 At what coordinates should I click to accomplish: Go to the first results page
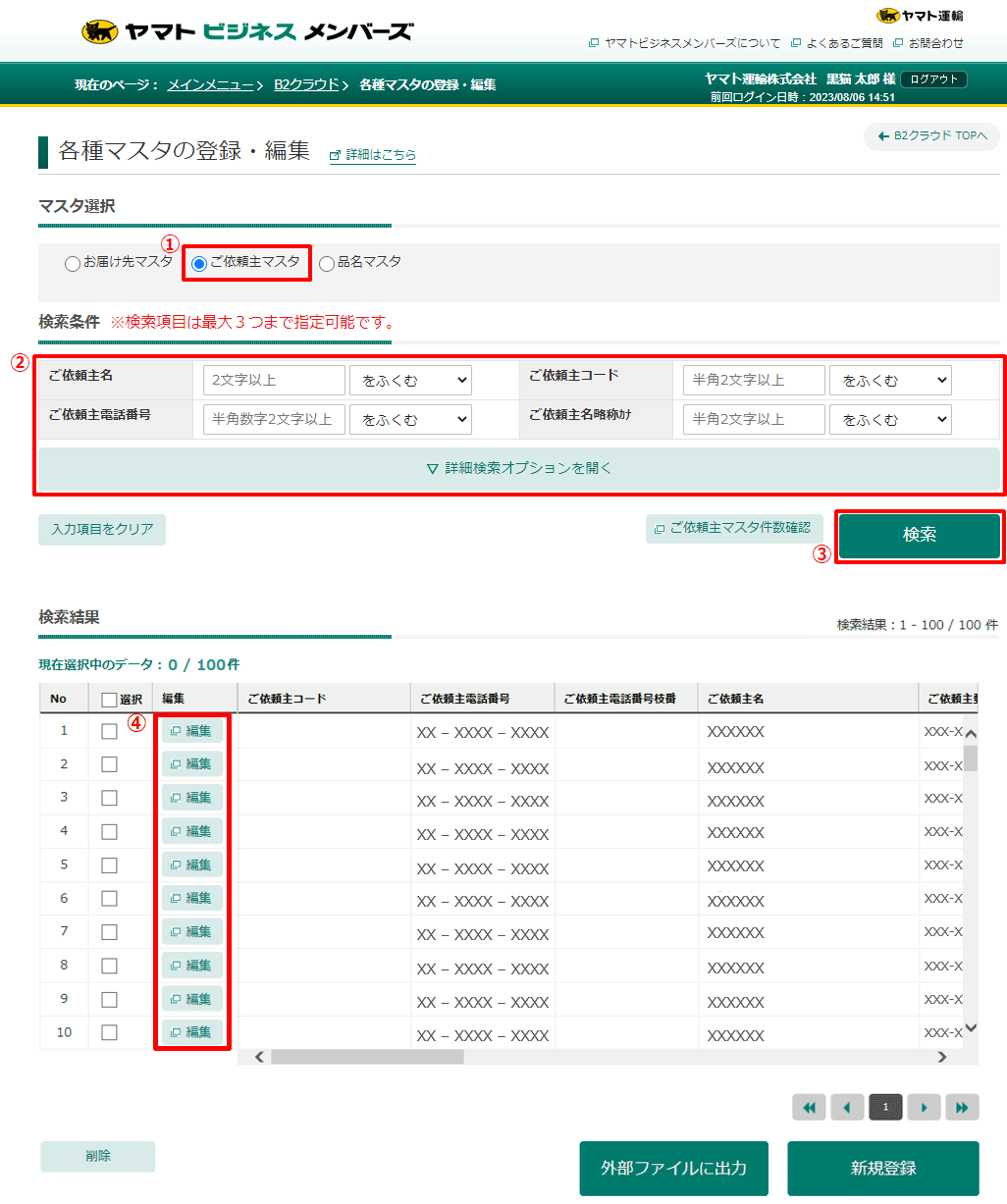(809, 1107)
